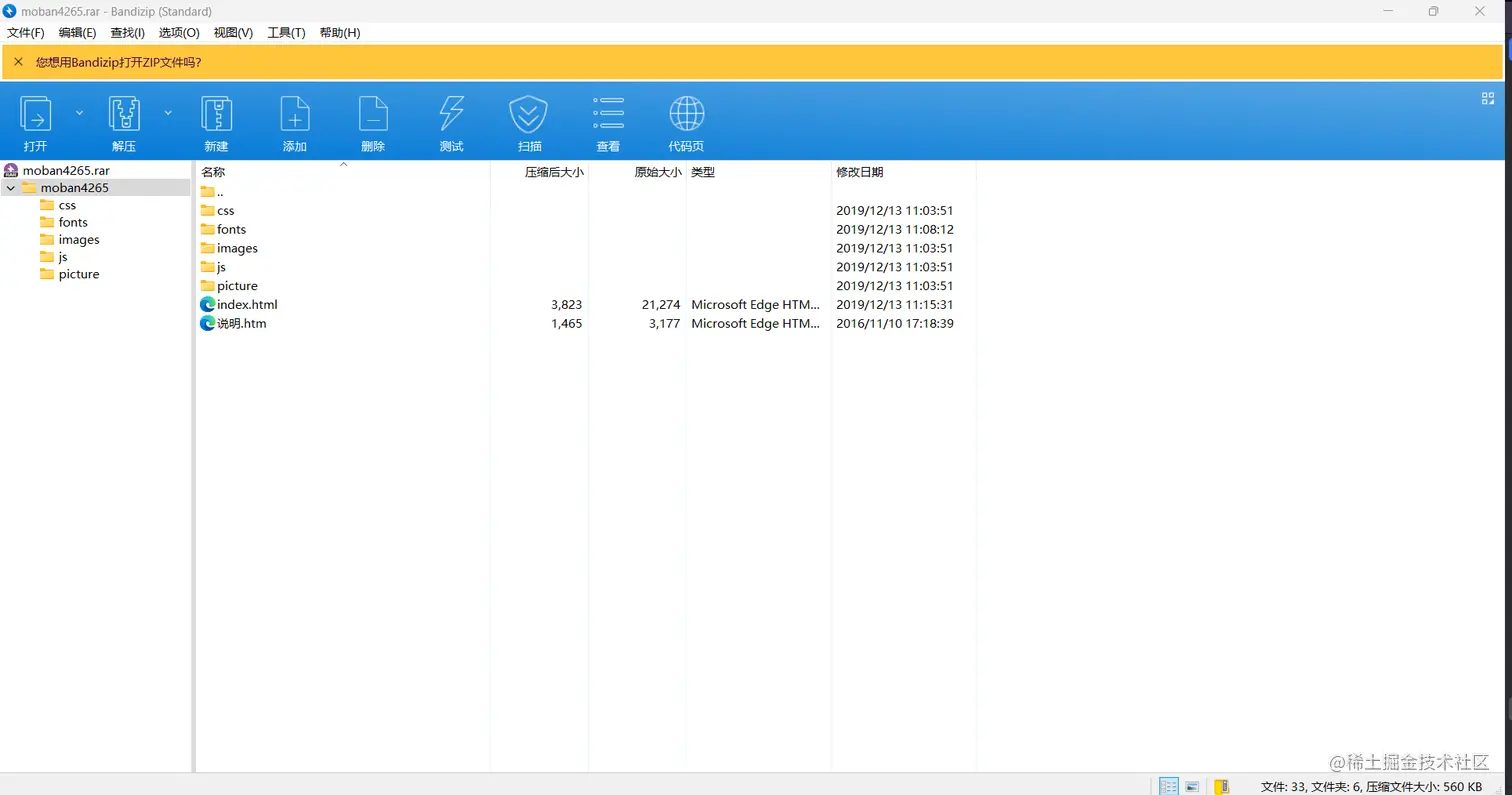Click the date 2016/11/10 17:18:39
Screen dimensions: 1512x795
(895, 323)
